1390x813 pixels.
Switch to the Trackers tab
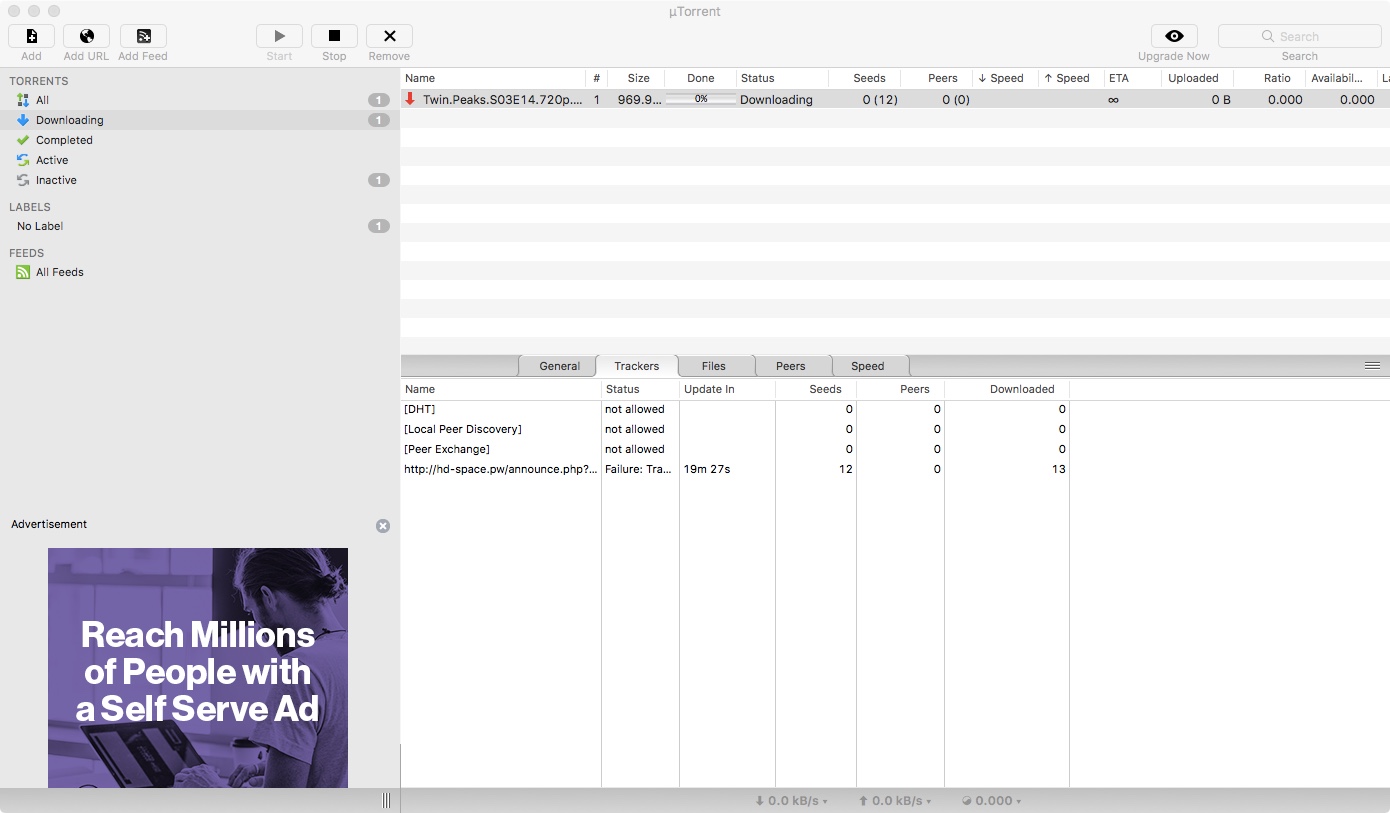[x=637, y=366]
